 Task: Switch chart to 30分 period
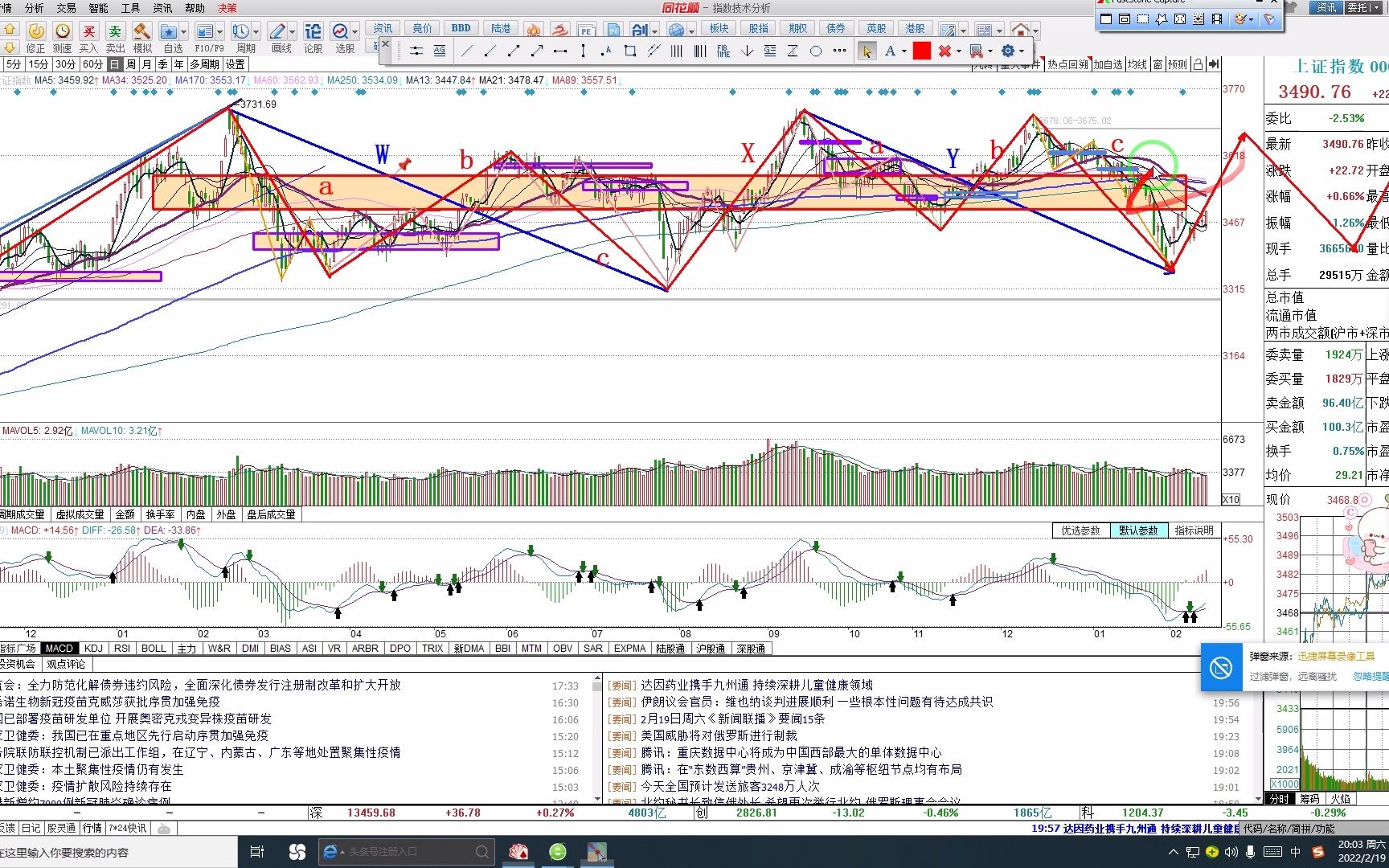[x=66, y=64]
